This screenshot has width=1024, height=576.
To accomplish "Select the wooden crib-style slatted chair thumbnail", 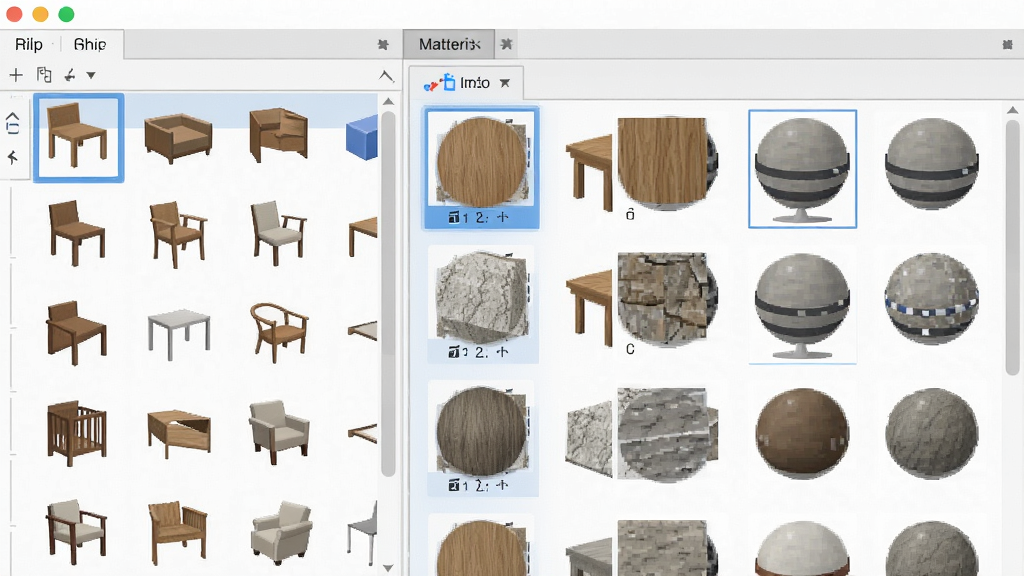I will 77,433.
